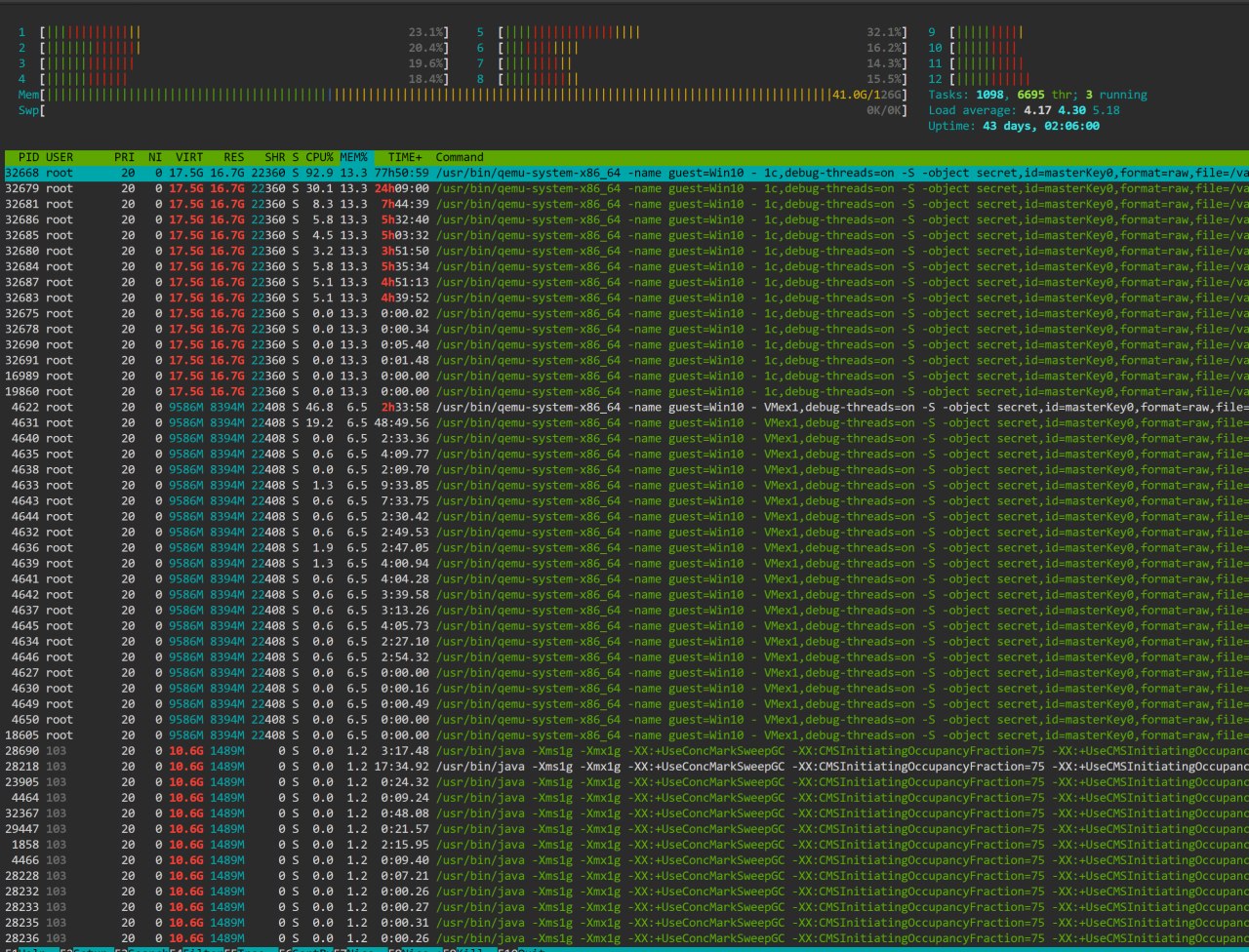Click the CPU 8 meter showing 15.5%
Viewport: 1249px width, 952px height.
[692, 79]
